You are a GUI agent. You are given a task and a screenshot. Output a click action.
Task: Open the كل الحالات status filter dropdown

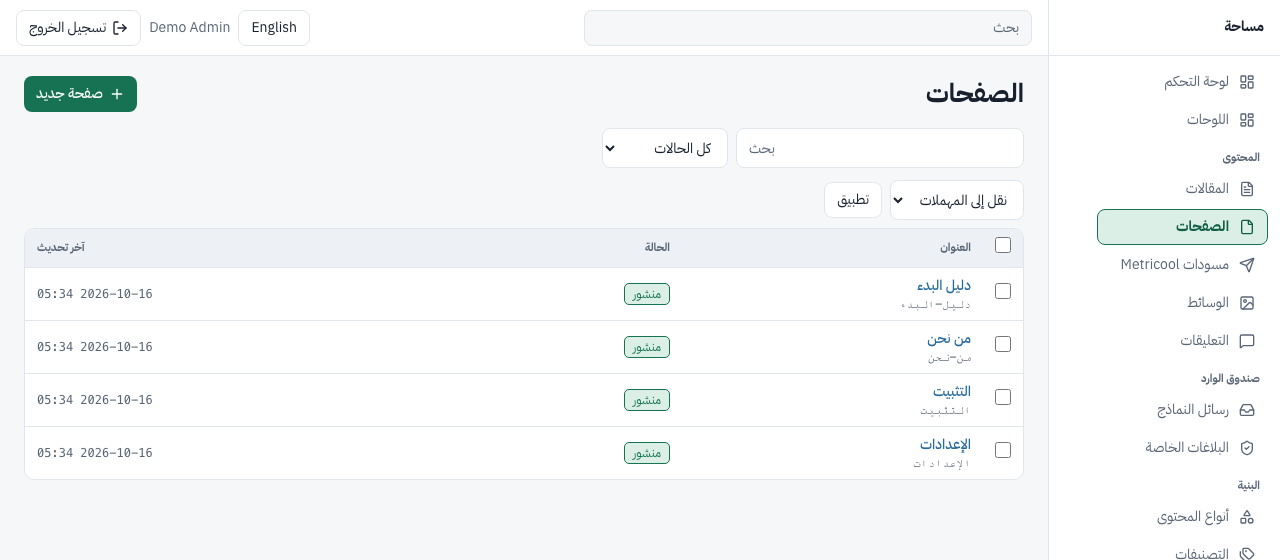[x=665, y=148]
